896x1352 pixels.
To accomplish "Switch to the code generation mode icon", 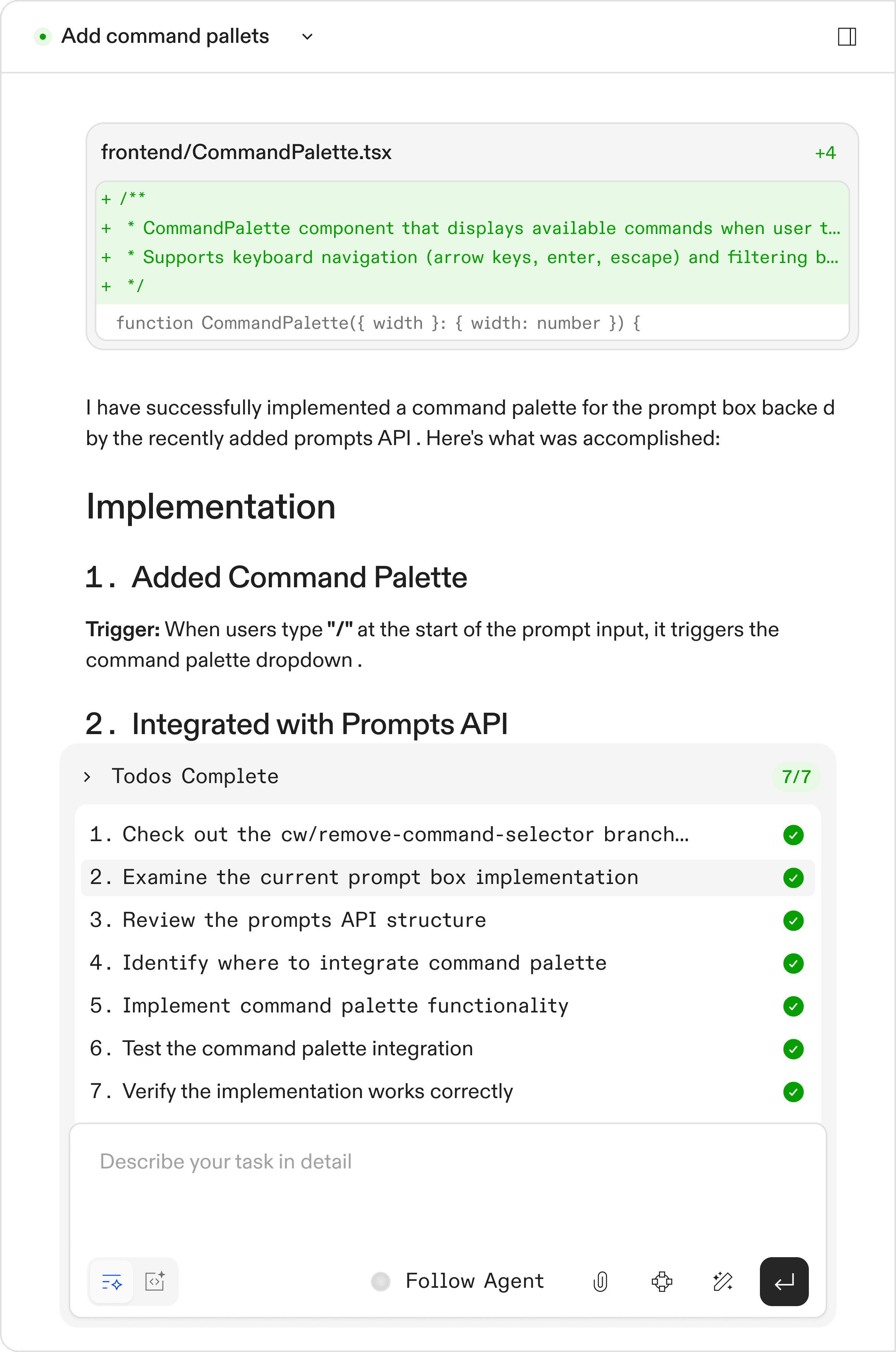I will [x=155, y=1282].
